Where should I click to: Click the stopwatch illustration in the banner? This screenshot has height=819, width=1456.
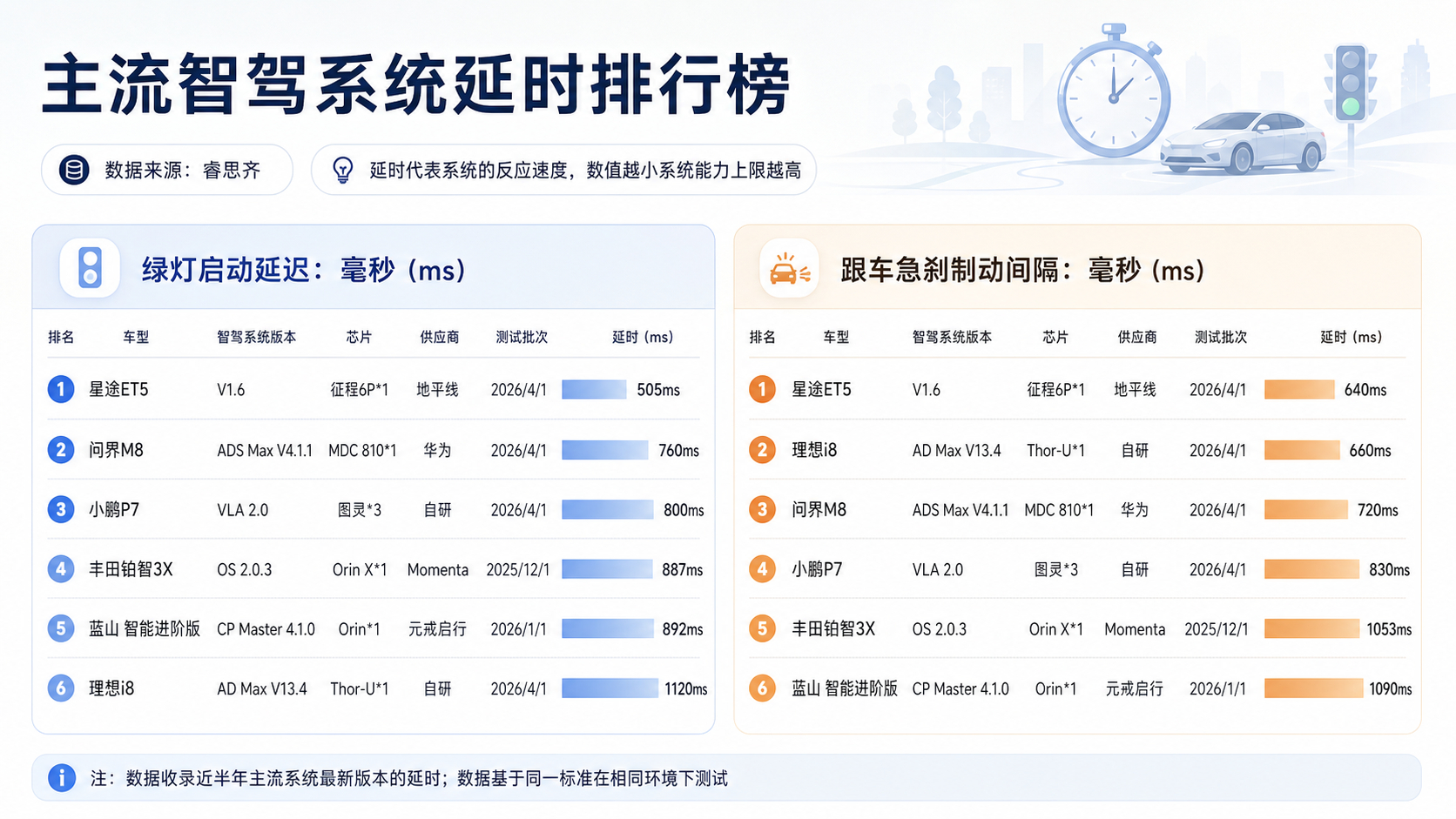1113,92
